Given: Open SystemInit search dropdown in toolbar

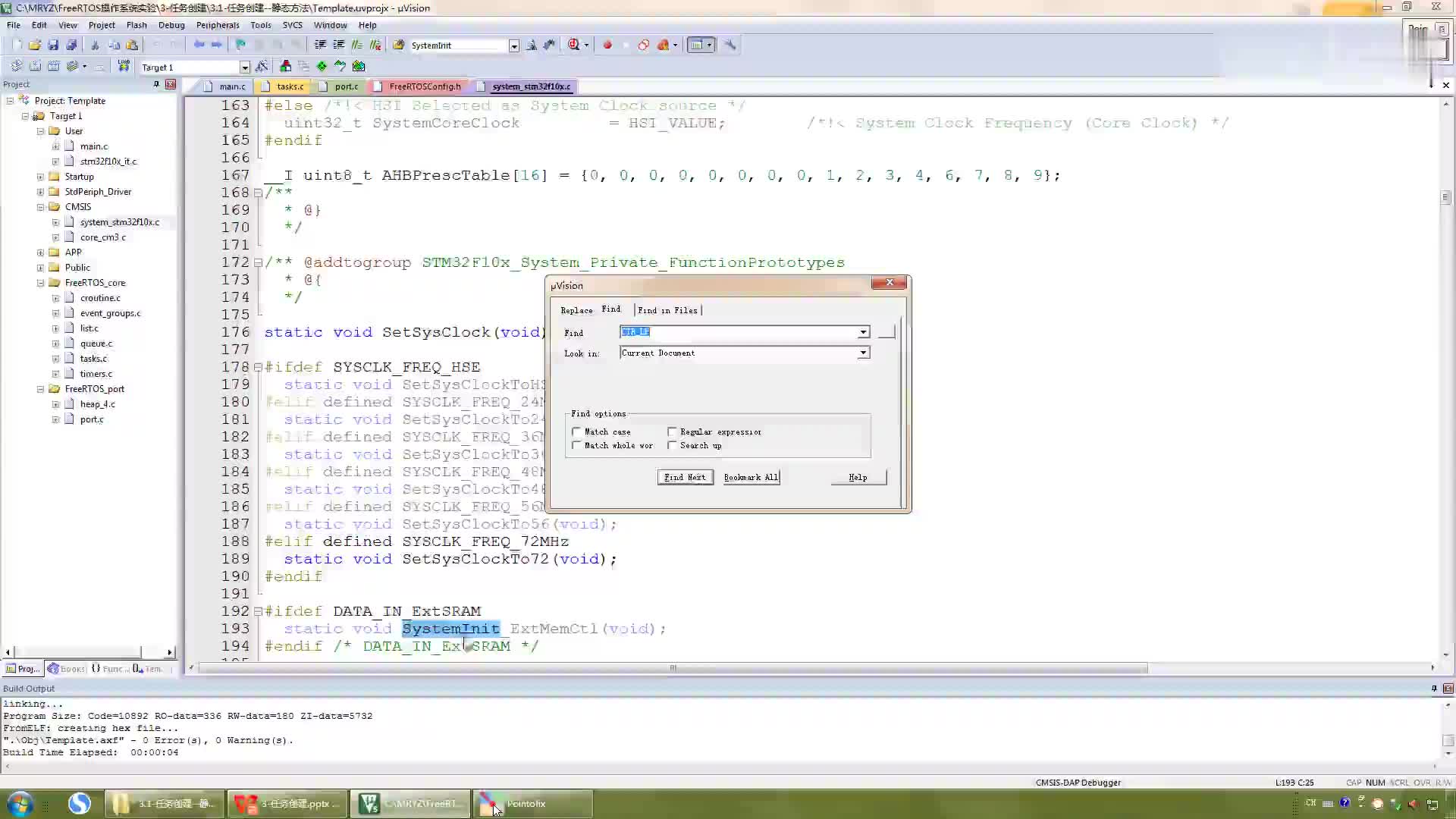Looking at the screenshot, I should 513,45.
